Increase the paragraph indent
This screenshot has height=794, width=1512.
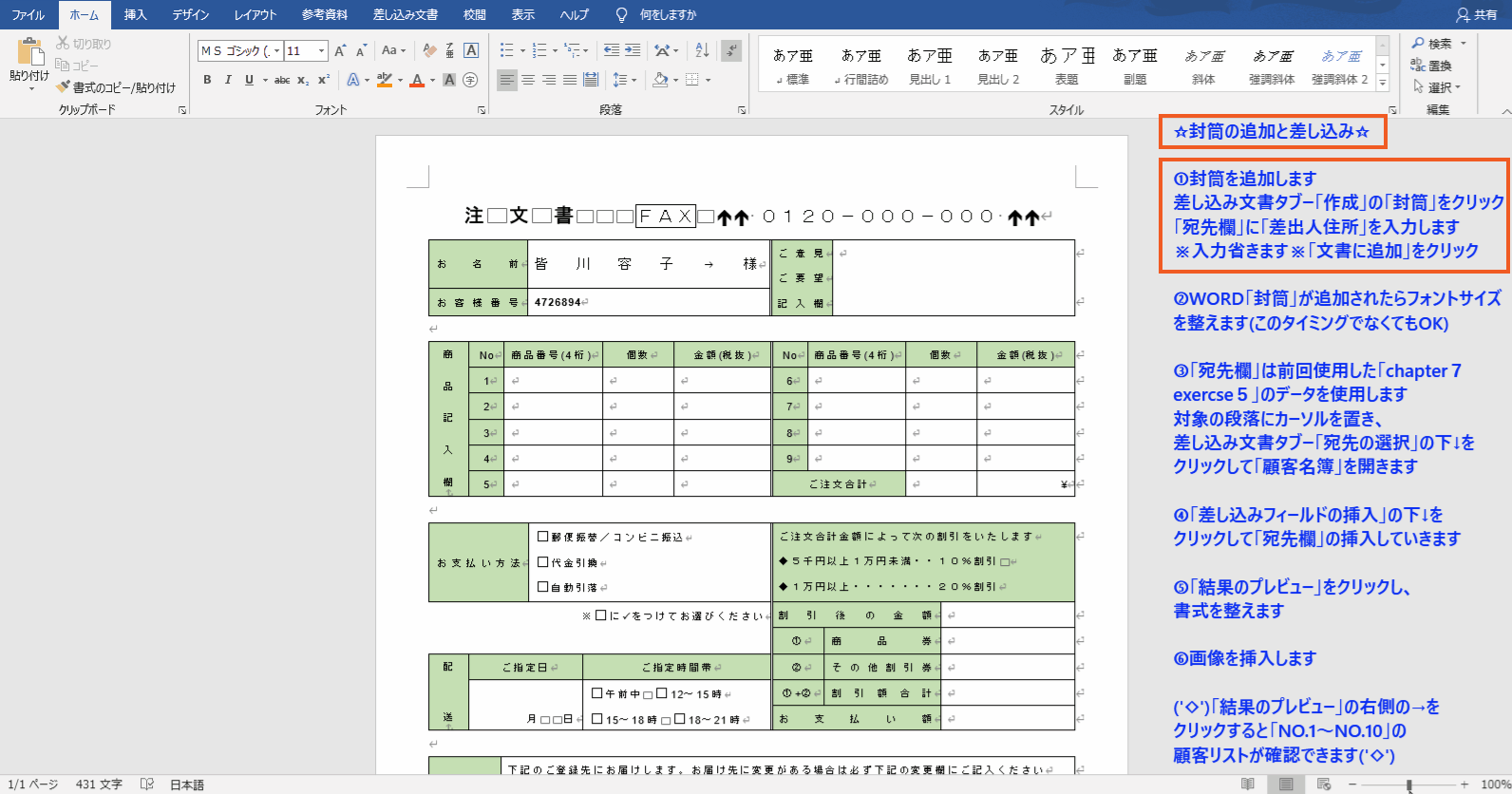click(x=633, y=50)
